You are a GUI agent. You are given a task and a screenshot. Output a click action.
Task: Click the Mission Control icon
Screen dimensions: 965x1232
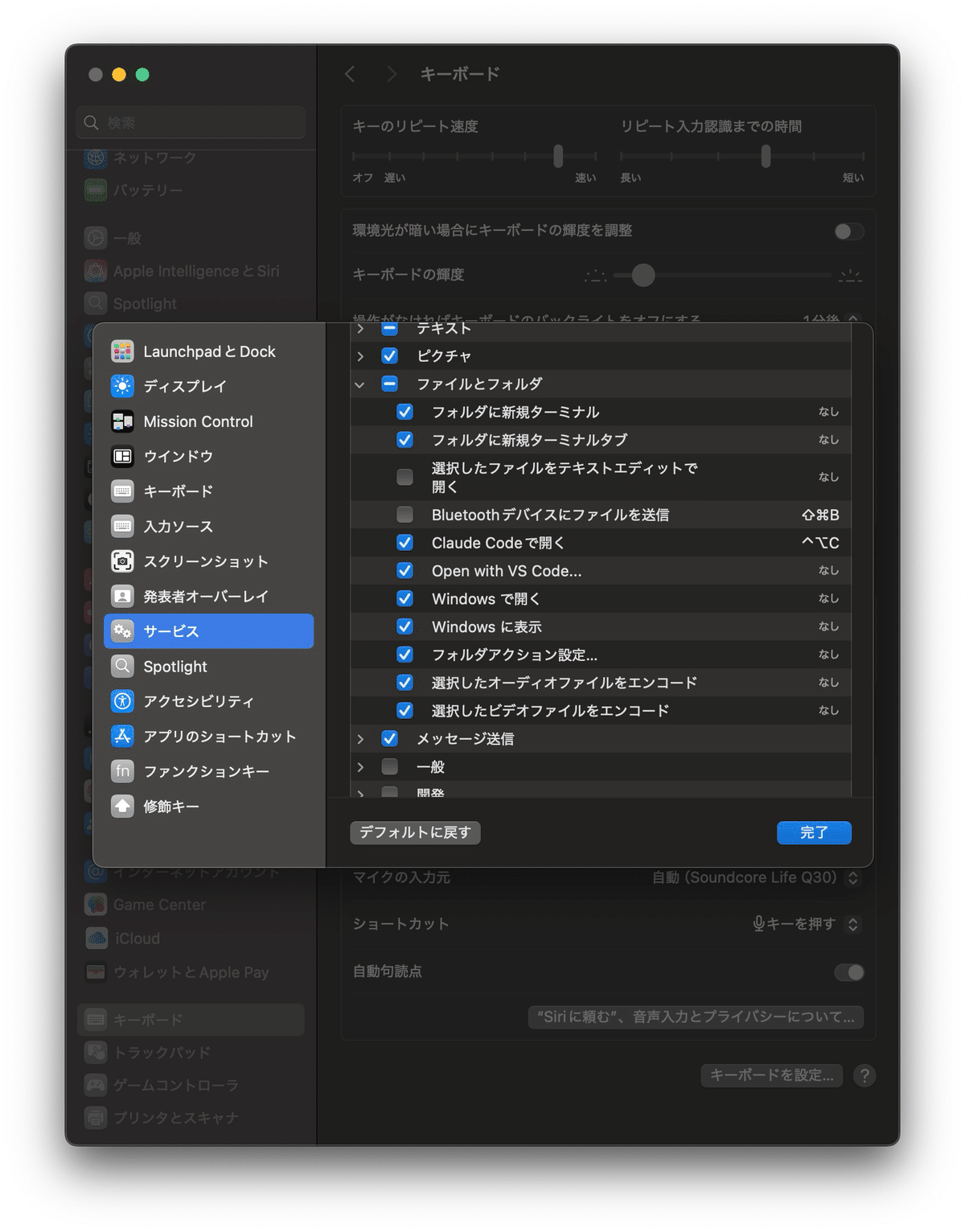(x=122, y=421)
